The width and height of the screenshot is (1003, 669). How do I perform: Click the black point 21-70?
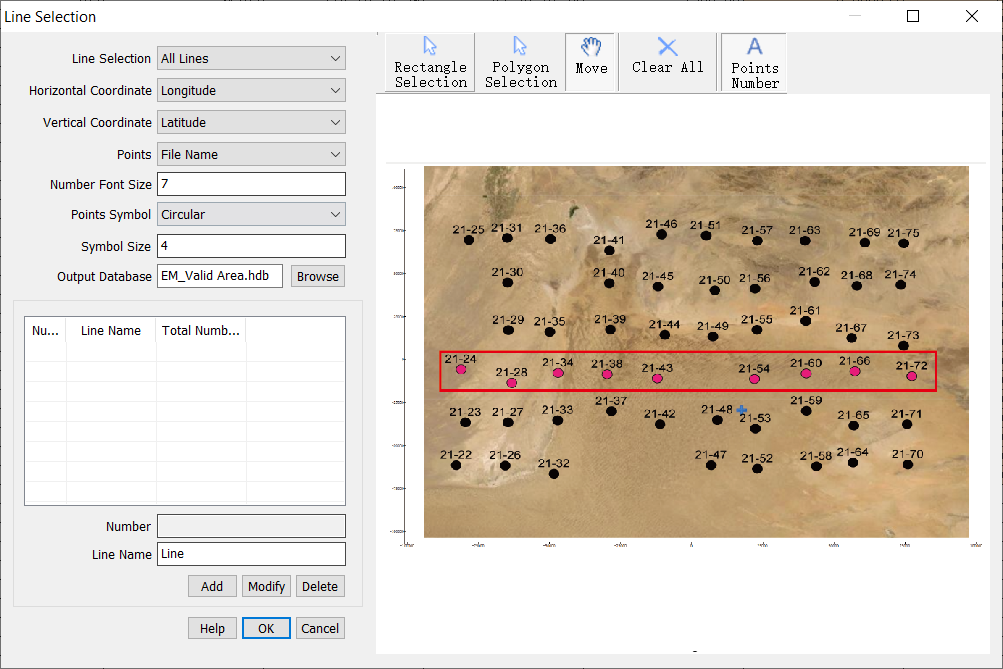[908, 464]
